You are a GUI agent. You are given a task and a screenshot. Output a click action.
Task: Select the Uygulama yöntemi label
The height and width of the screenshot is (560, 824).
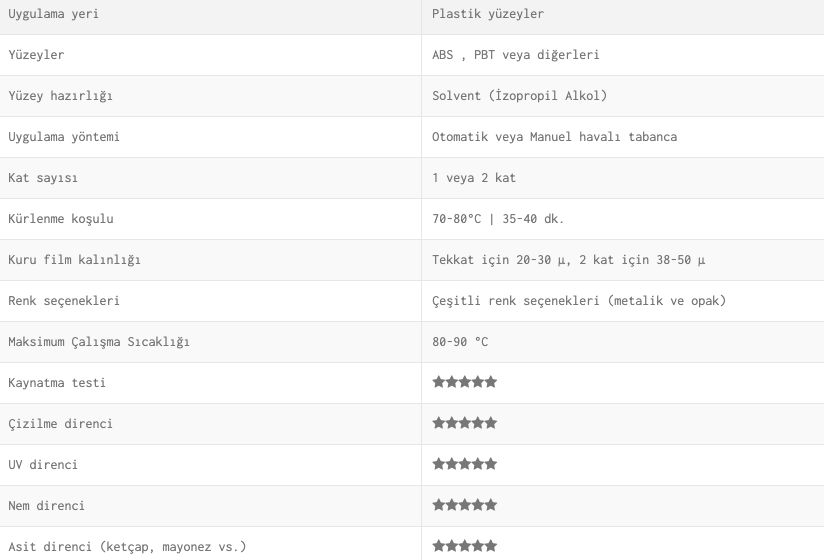64,137
